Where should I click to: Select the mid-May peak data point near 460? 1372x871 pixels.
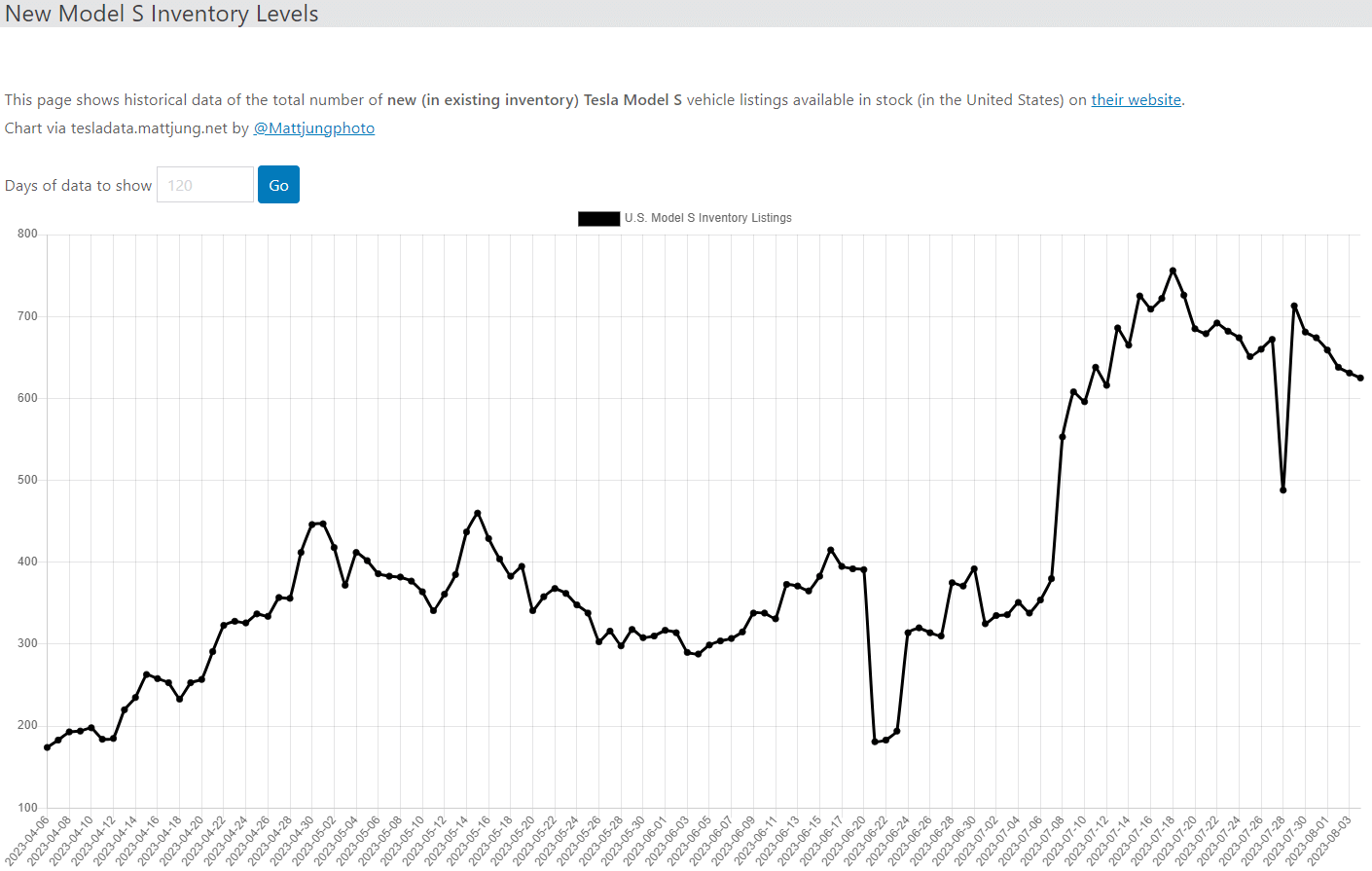click(478, 513)
